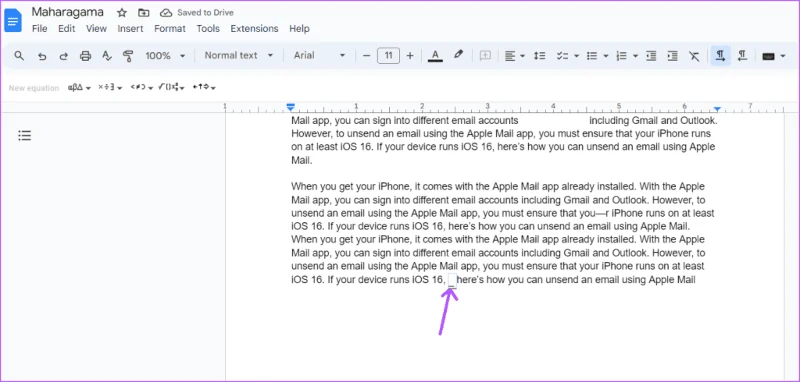Click the print icon

click(85, 56)
